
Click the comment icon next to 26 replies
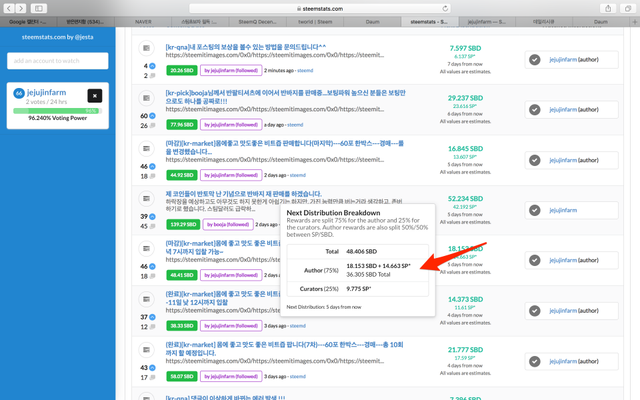pos(152,126)
